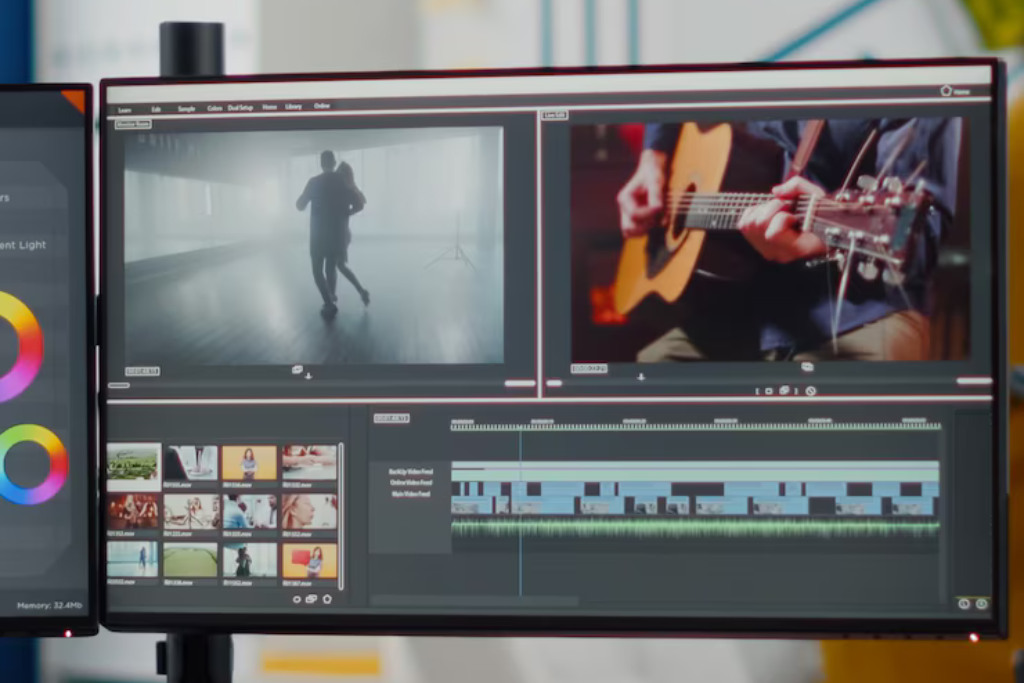Open the Library menu

click(293, 106)
